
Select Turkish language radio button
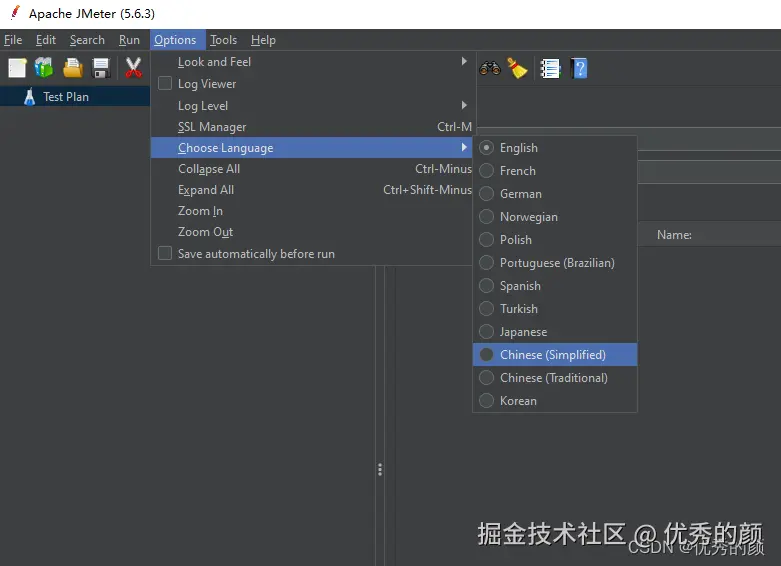point(486,308)
